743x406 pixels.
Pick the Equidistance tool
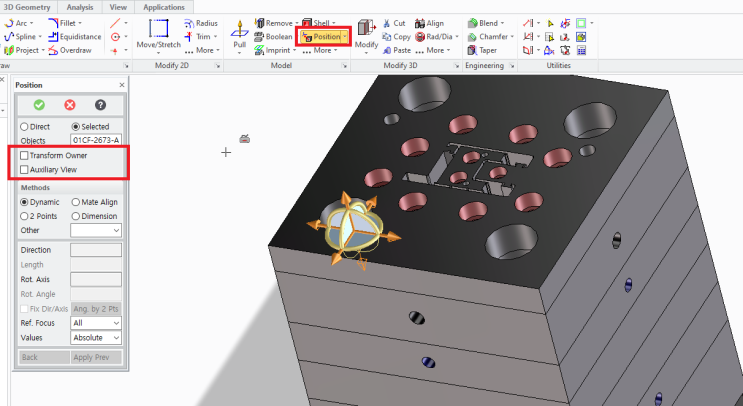(x=74, y=36)
